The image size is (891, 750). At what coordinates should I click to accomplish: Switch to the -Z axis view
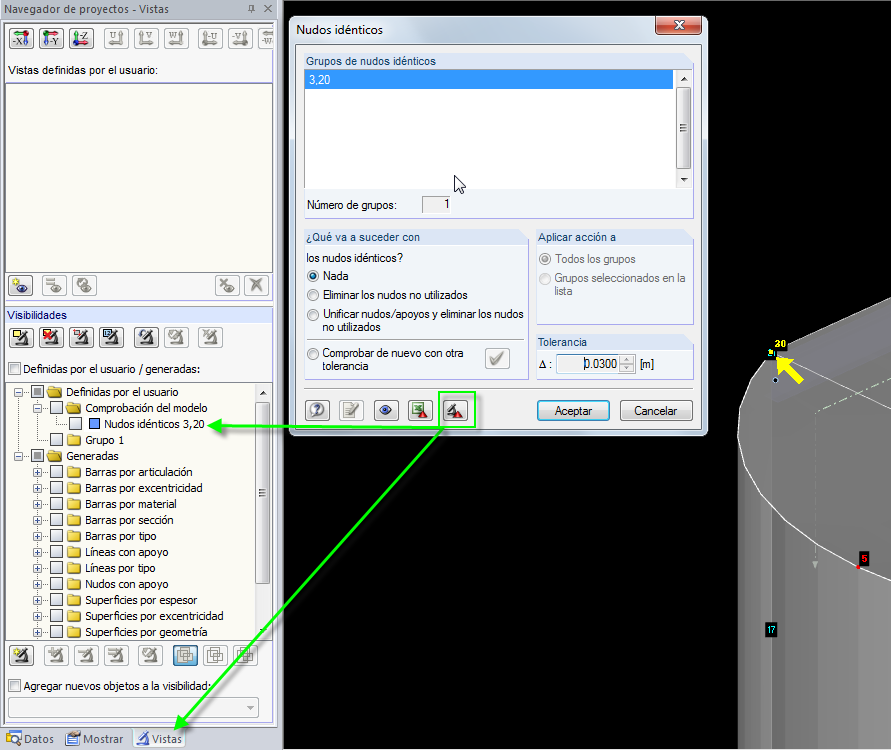[81, 39]
